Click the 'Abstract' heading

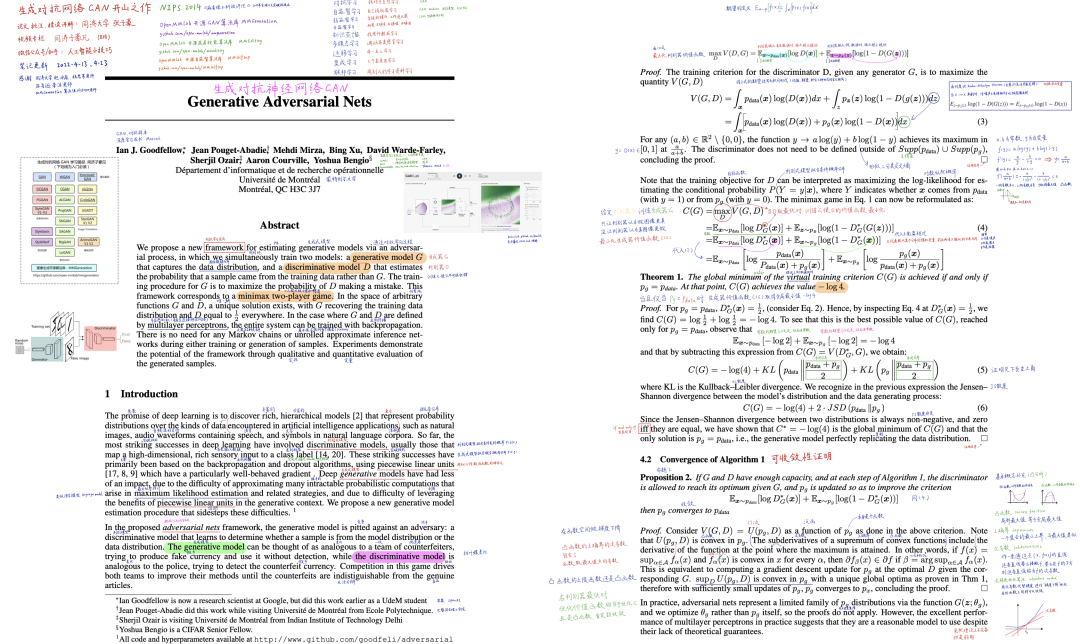279,225
